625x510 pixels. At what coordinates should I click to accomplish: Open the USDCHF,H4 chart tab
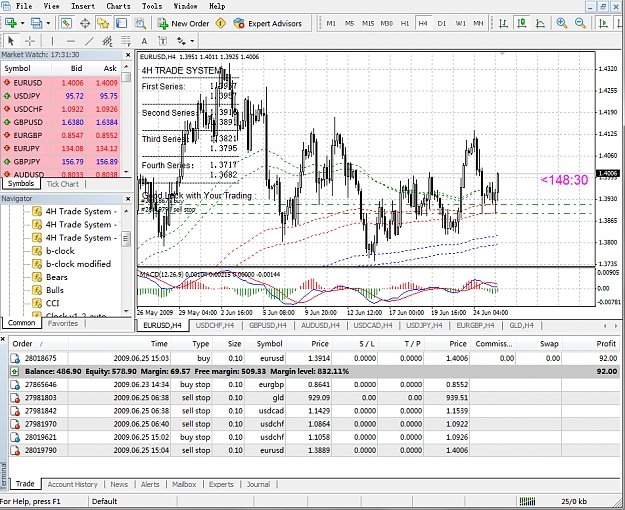coord(215,325)
